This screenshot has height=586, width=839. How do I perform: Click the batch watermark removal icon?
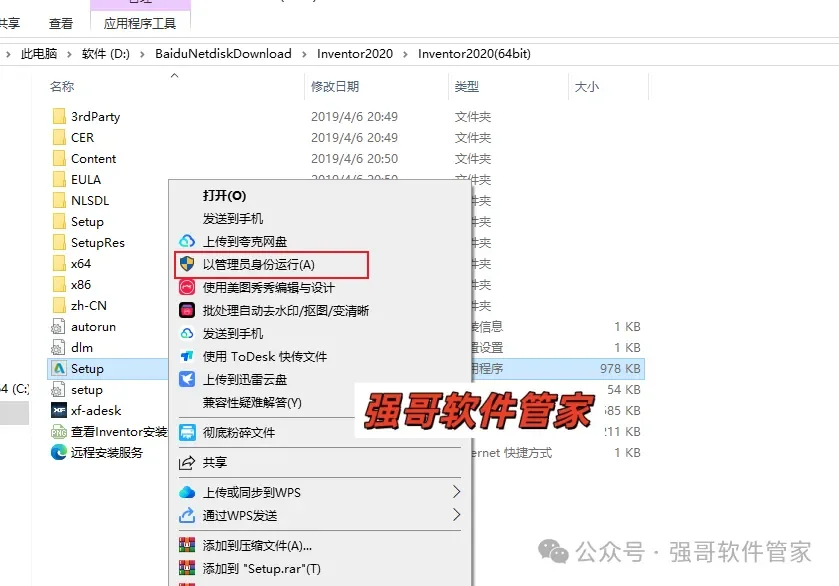(187, 310)
